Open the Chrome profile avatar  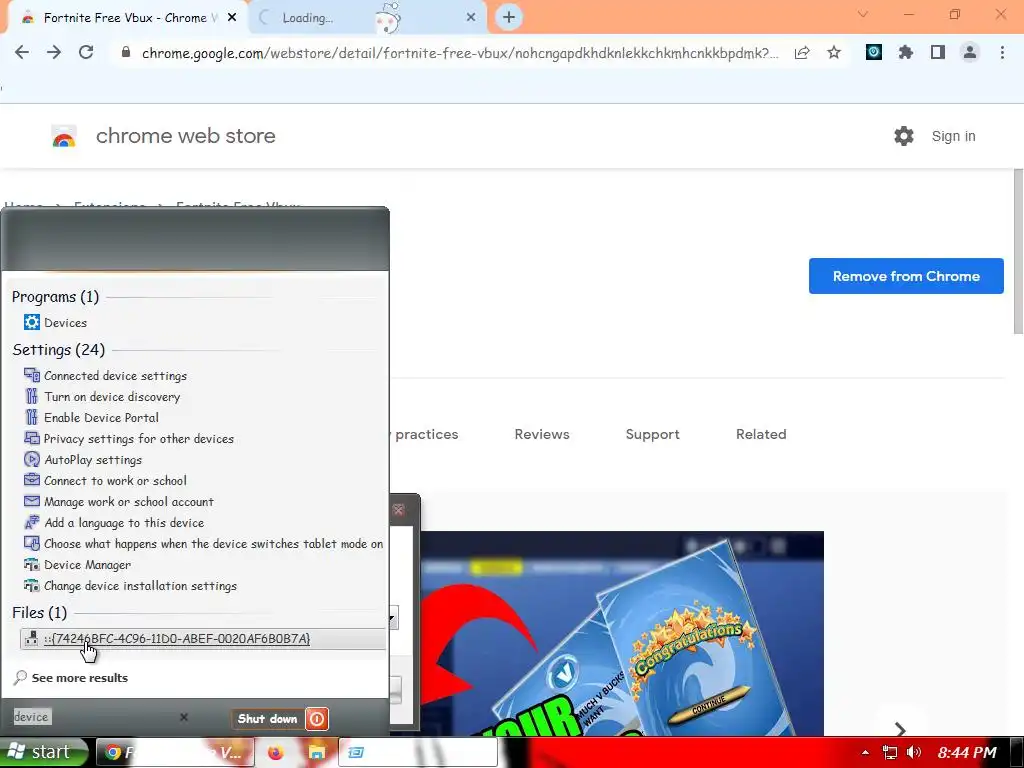click(x=970, y=52)
